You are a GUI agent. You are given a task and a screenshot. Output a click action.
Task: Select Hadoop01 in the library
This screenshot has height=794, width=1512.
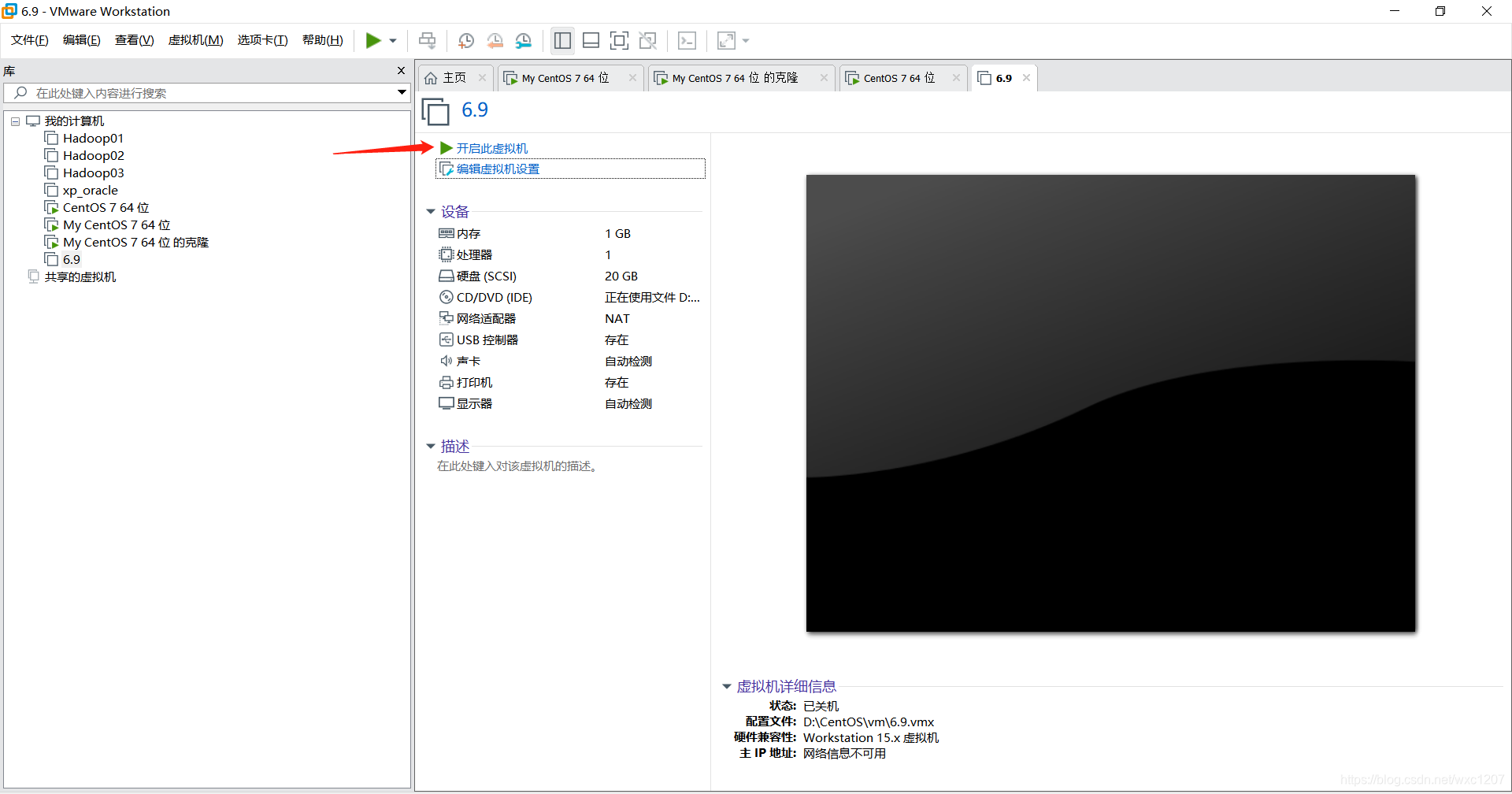pos(84,139)
